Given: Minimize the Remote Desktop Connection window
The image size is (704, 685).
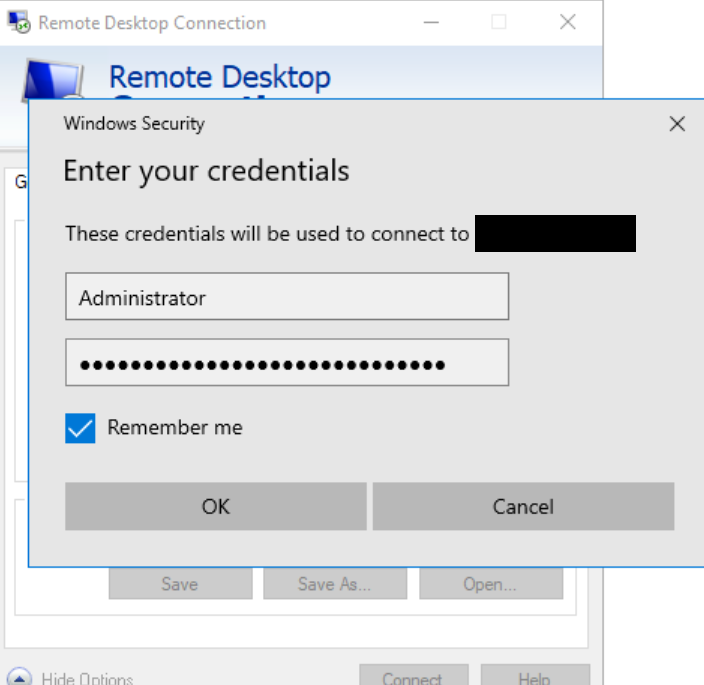Looking at the screenshot, I should click(431, 22).
